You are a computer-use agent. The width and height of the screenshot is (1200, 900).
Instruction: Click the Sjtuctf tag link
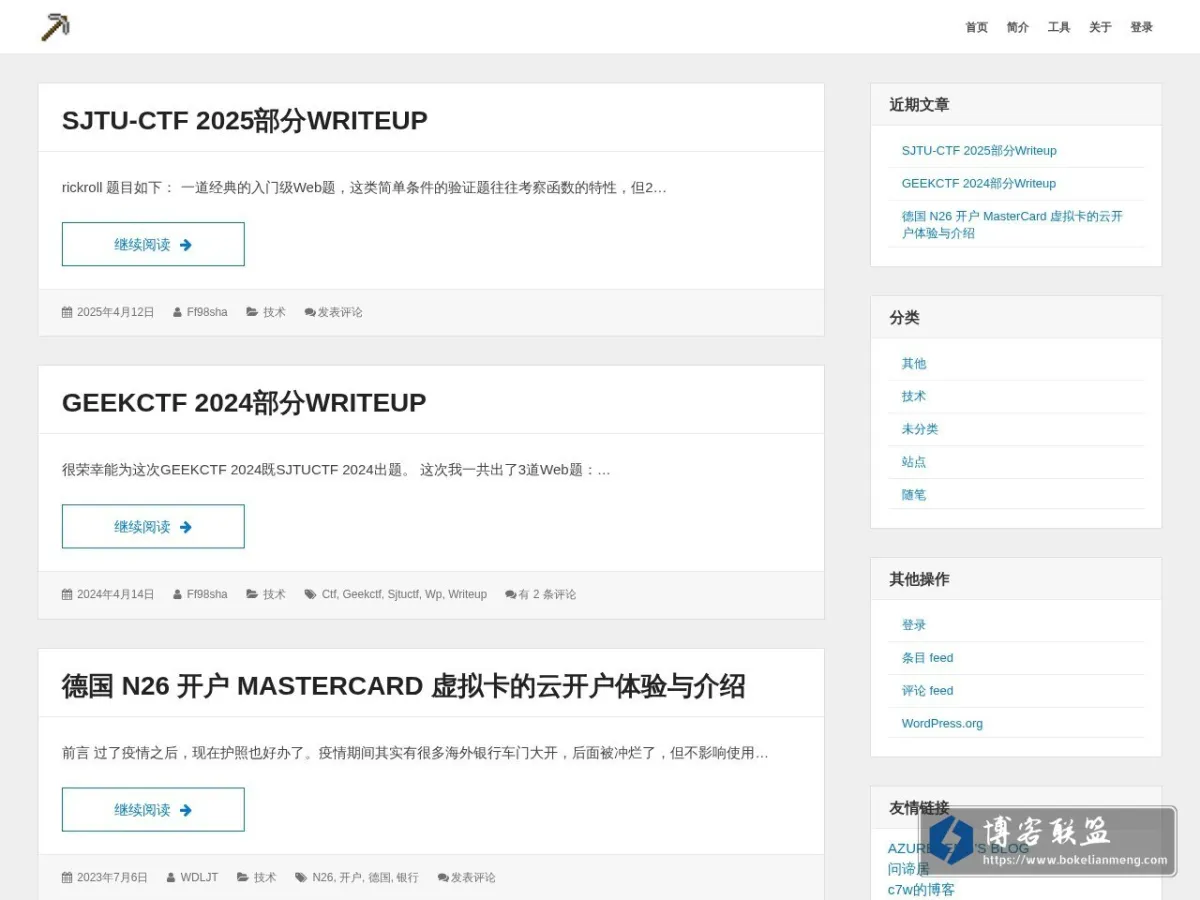pyautogui.click(x=403, y=594)
